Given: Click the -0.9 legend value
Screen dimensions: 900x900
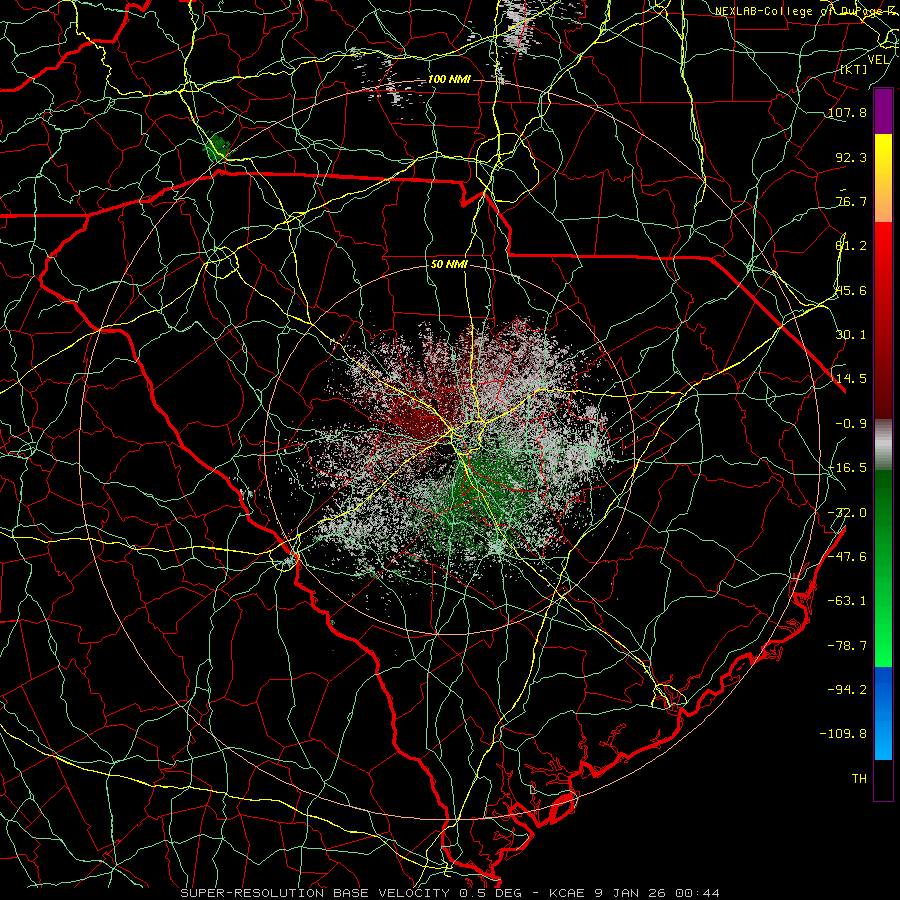Looking at the screenshot, I should pyautogui.click(x=851, y=423).
